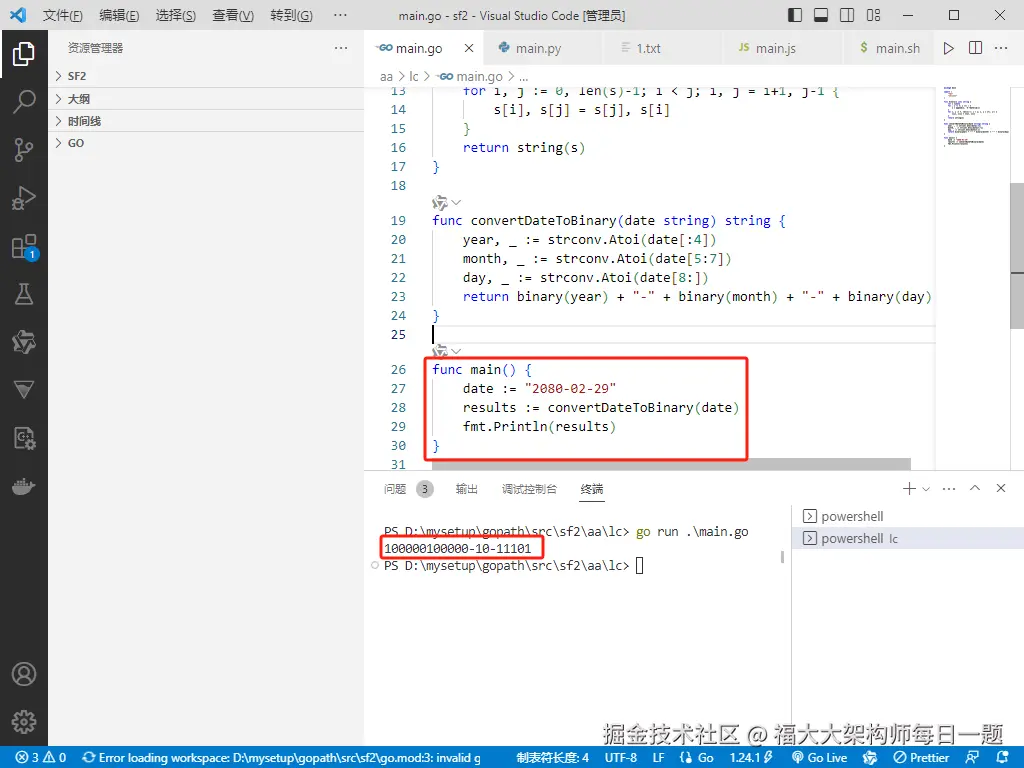
Task: Change 制表符长度: 4 indentation setting
Action: coord(552,758)
